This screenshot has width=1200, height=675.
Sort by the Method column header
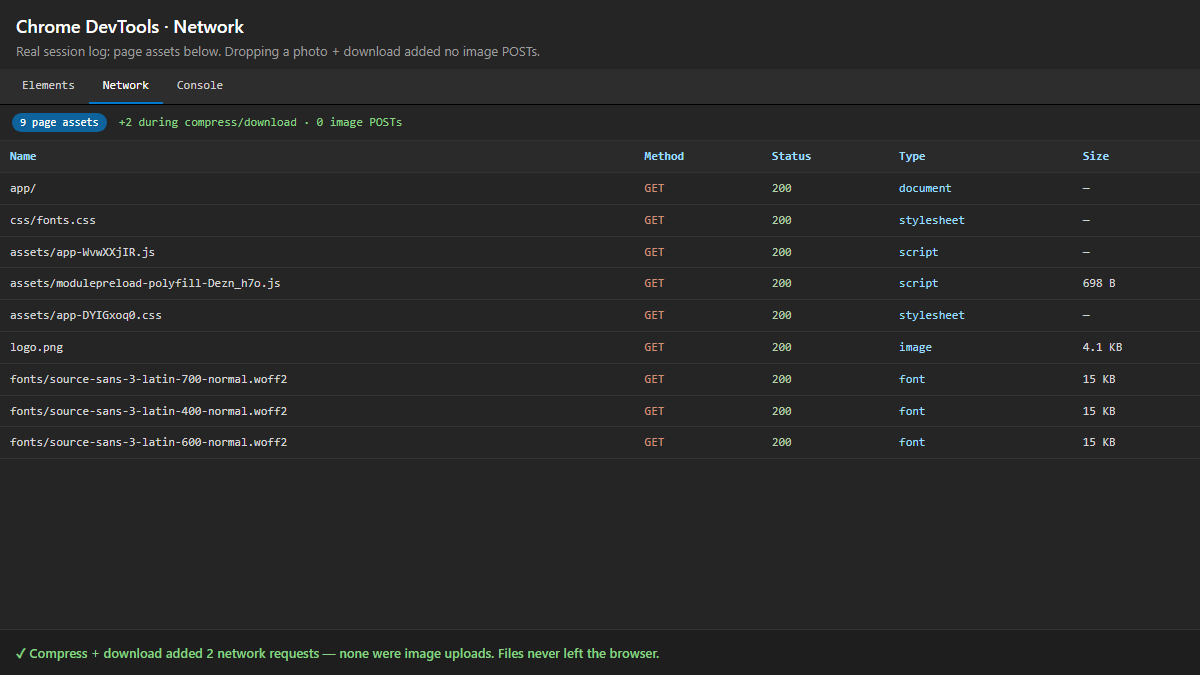664,156
